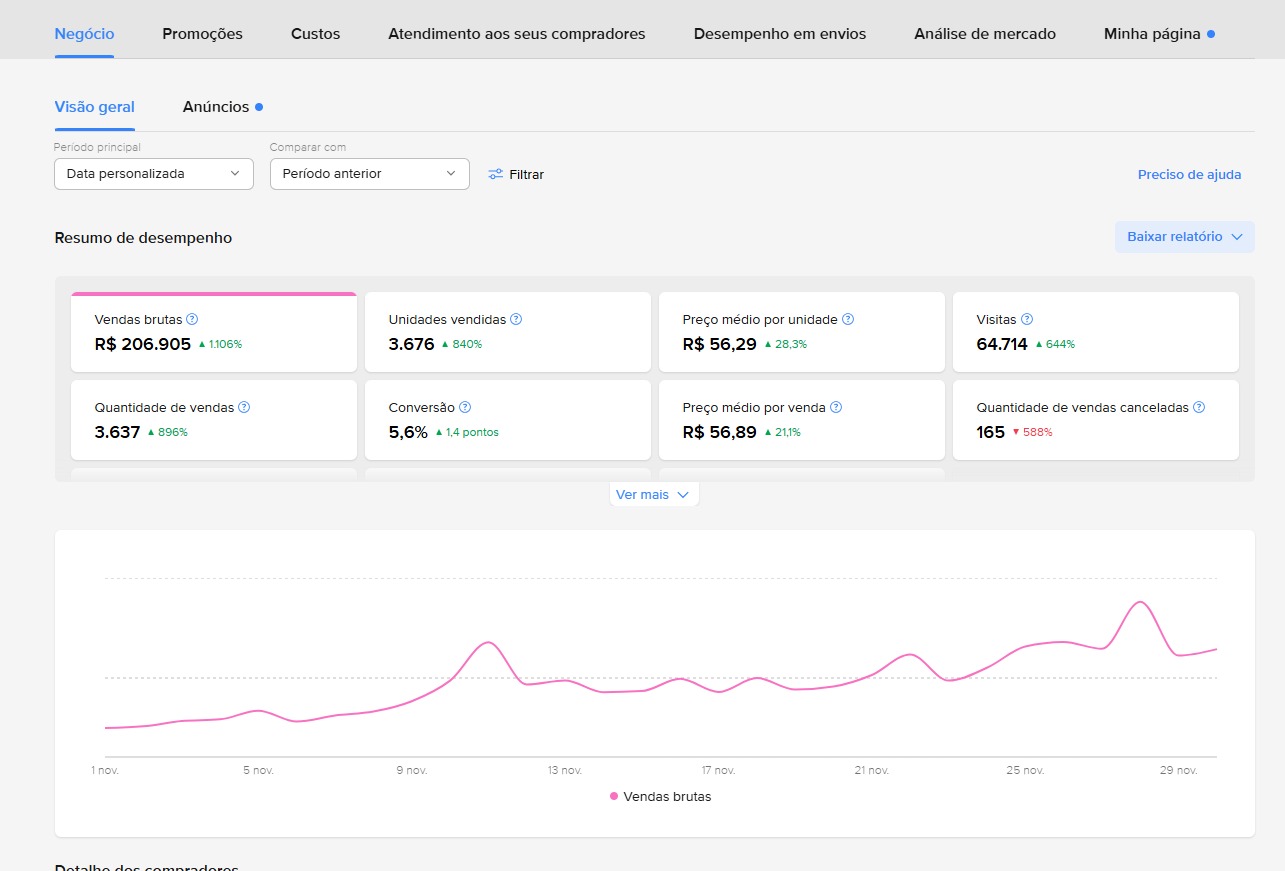Toggle Vendas brutas series in chart legend
The image size is (1285, 871).
[661, 797]
